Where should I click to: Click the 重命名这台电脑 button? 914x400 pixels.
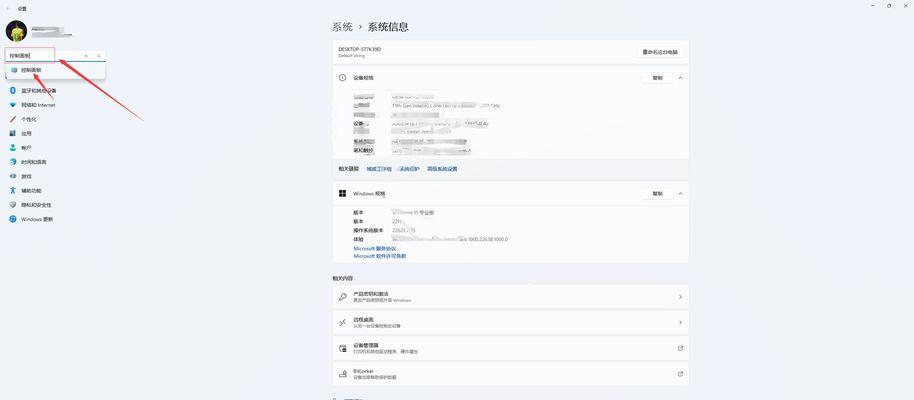[660, 52]
